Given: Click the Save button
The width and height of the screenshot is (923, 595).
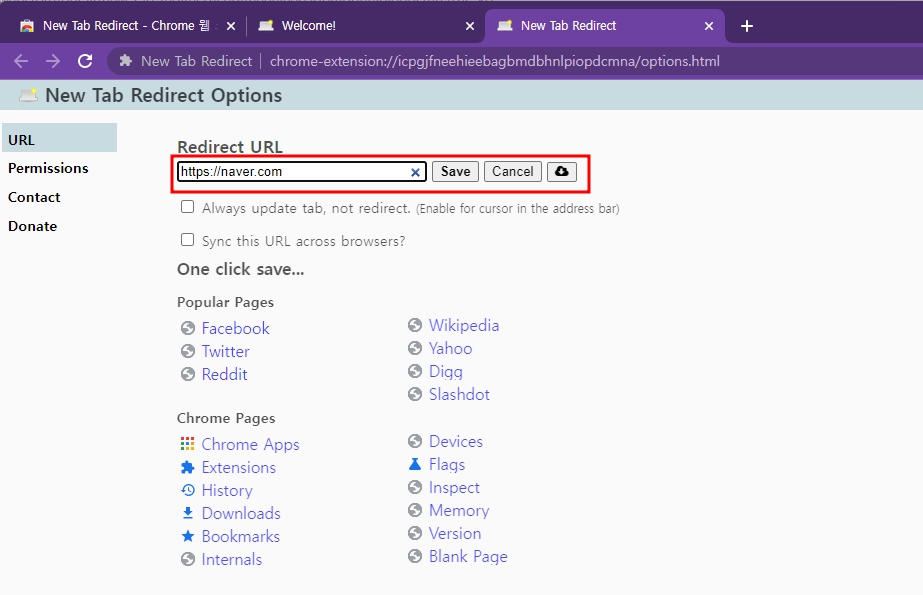Looking at the screenshot, I should point(456,171).
